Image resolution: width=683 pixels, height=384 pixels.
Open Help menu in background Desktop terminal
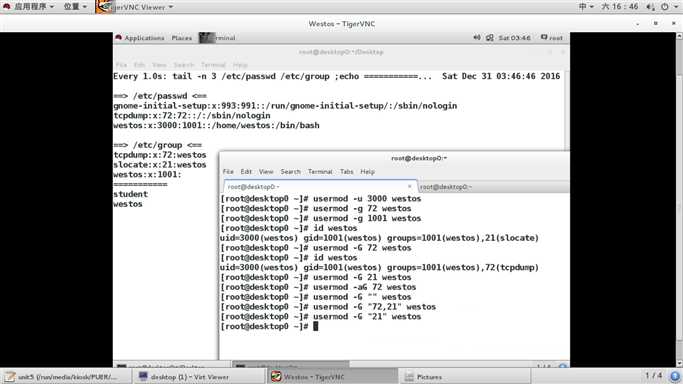(240, 65)
